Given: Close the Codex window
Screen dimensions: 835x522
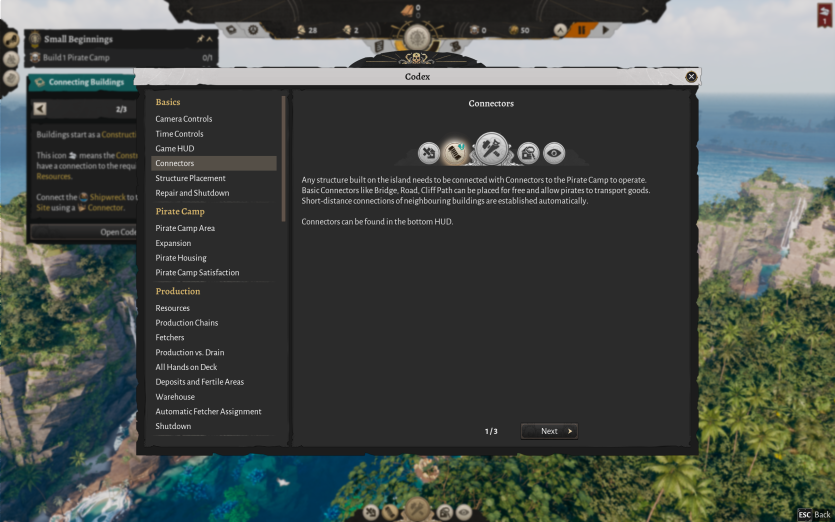Looking at the screenshot, I should (691, 77).
